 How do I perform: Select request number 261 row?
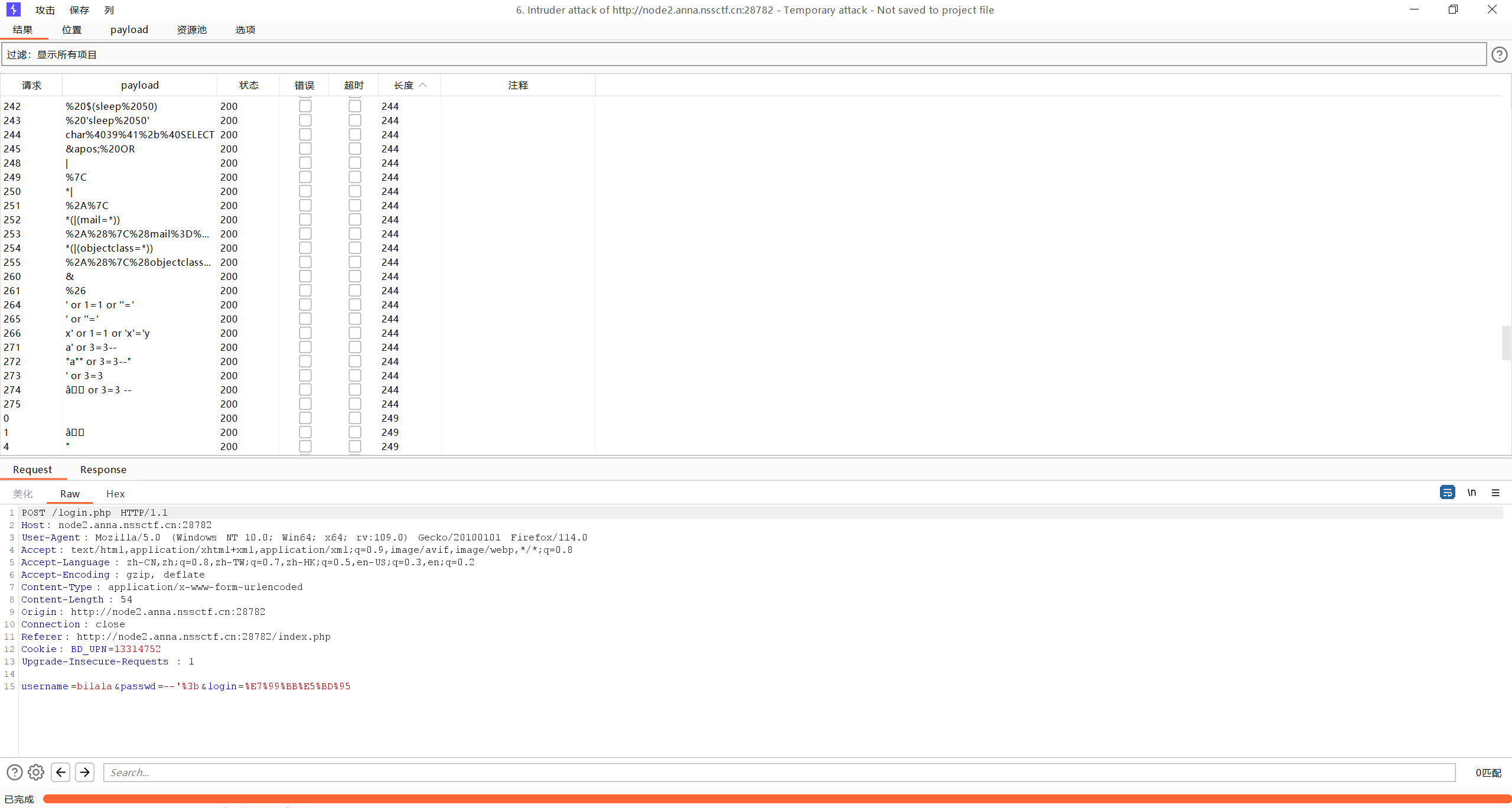click(x=298, y=291)
